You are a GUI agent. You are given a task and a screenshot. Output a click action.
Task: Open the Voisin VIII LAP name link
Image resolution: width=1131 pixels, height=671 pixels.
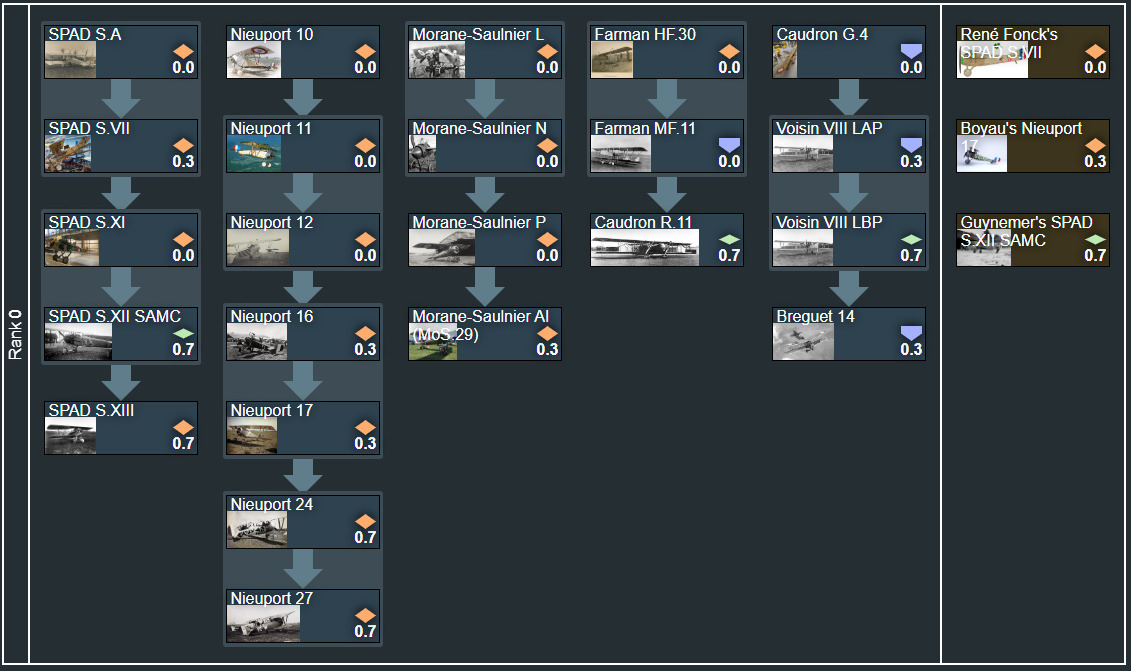(x=829, y=128)
